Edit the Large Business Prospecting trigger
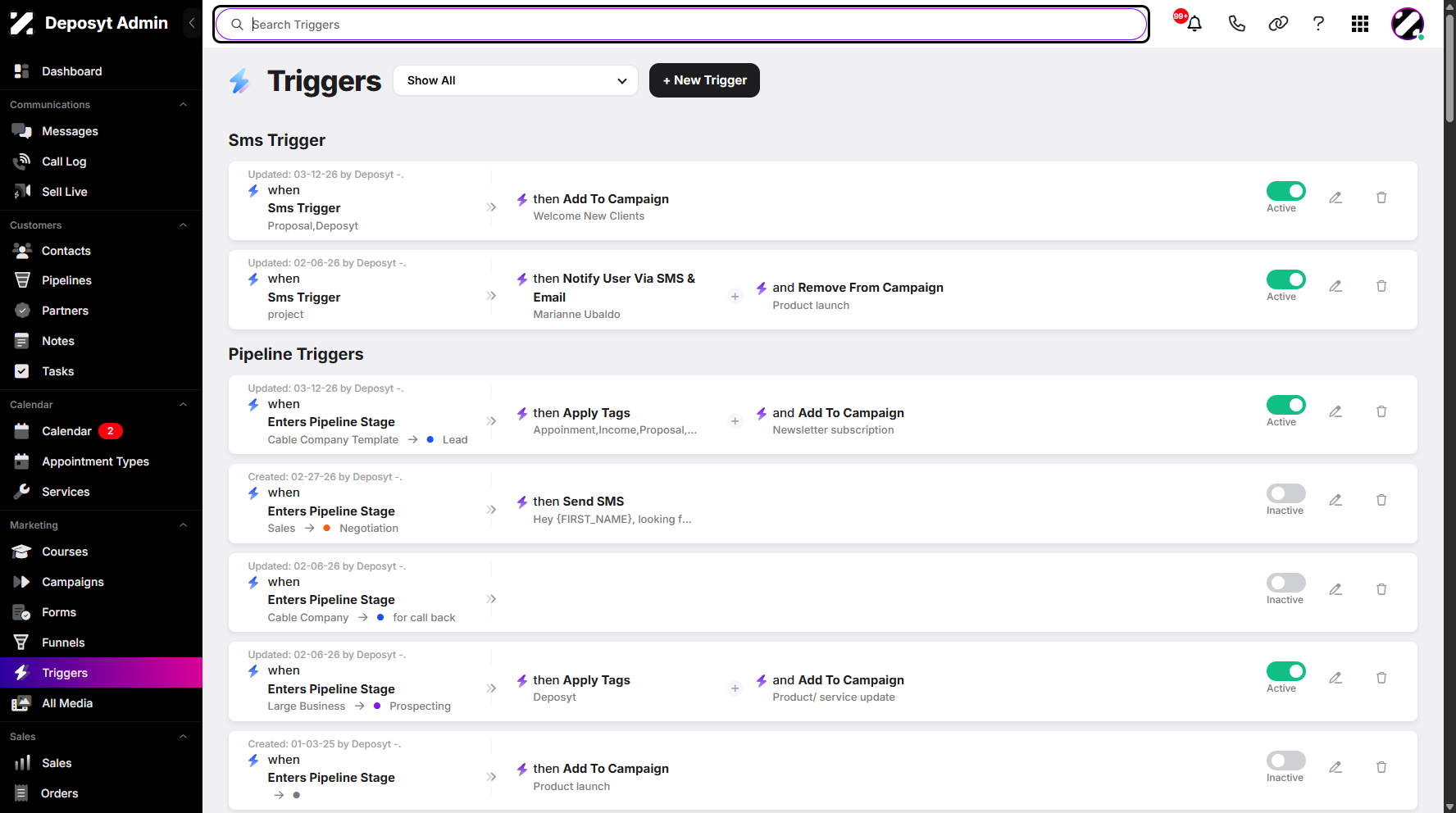 pos(1335,678)
